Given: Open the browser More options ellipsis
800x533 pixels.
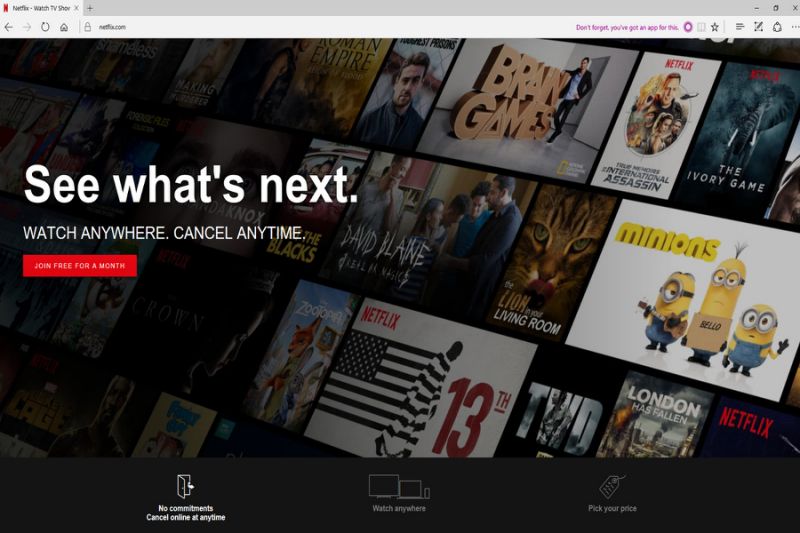Looking at the screenshot, I should (x=795, y=27).
